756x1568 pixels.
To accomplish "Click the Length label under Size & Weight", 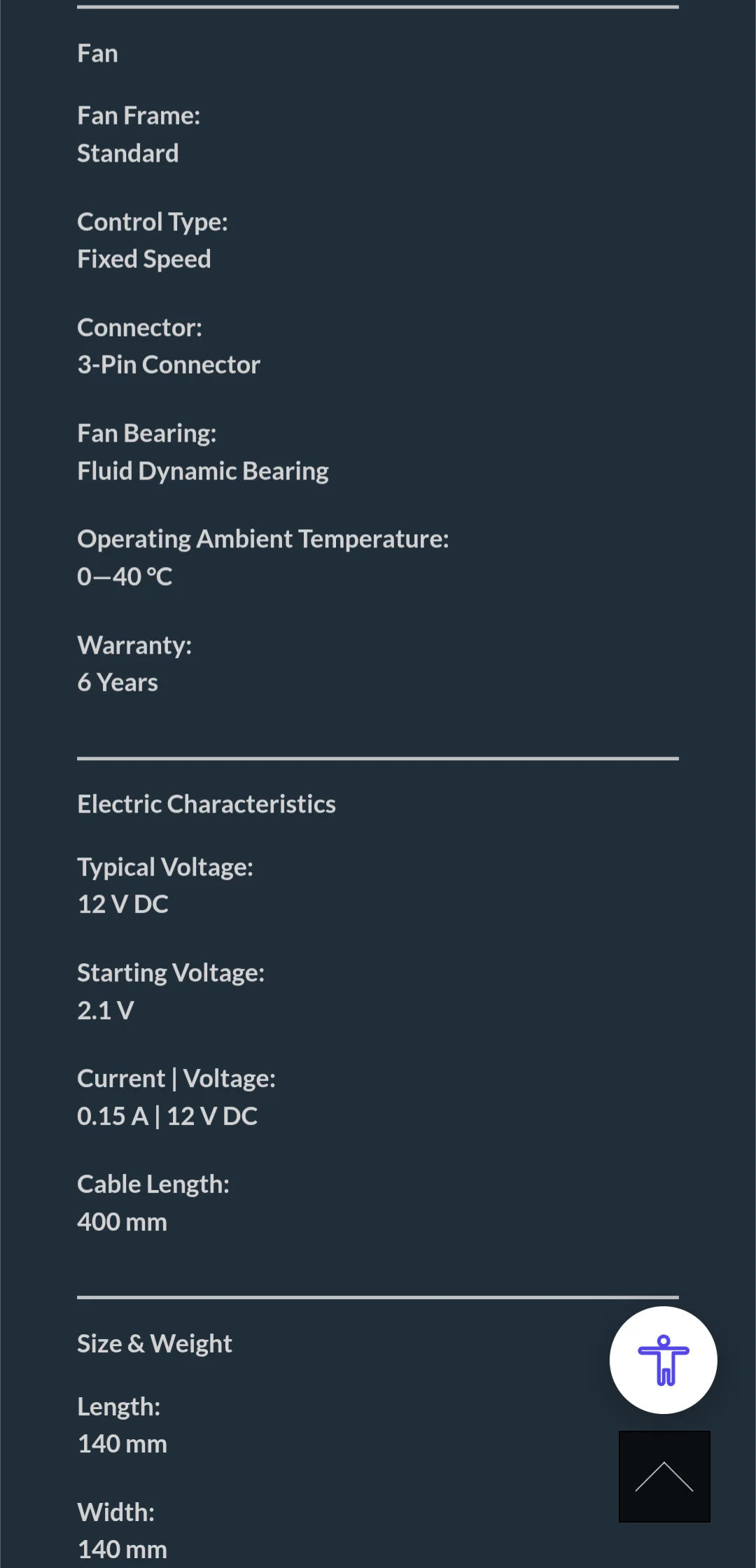I will coord(118,1407).
